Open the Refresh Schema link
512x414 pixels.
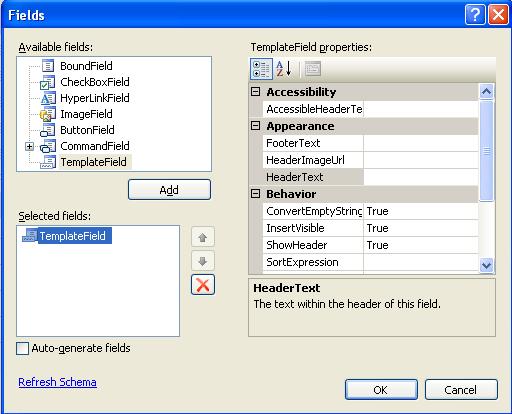click(57, 382)
